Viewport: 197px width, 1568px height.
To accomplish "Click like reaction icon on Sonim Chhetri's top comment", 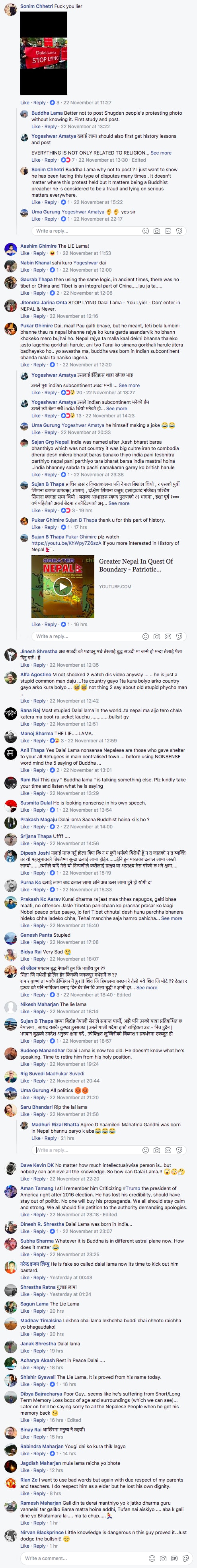I will click(x=52, y=102).
